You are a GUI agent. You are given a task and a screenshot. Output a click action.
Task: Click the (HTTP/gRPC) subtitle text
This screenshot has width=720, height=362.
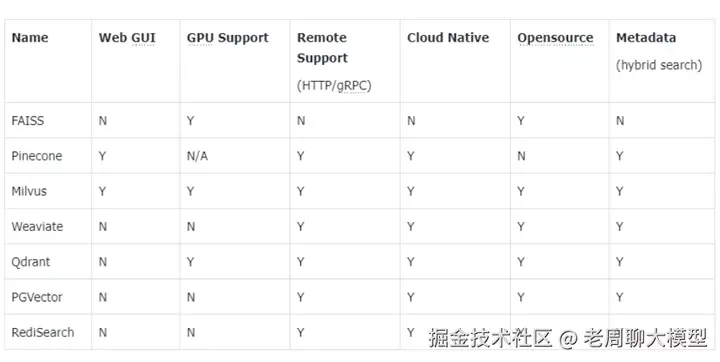click(x=334, y=86)
